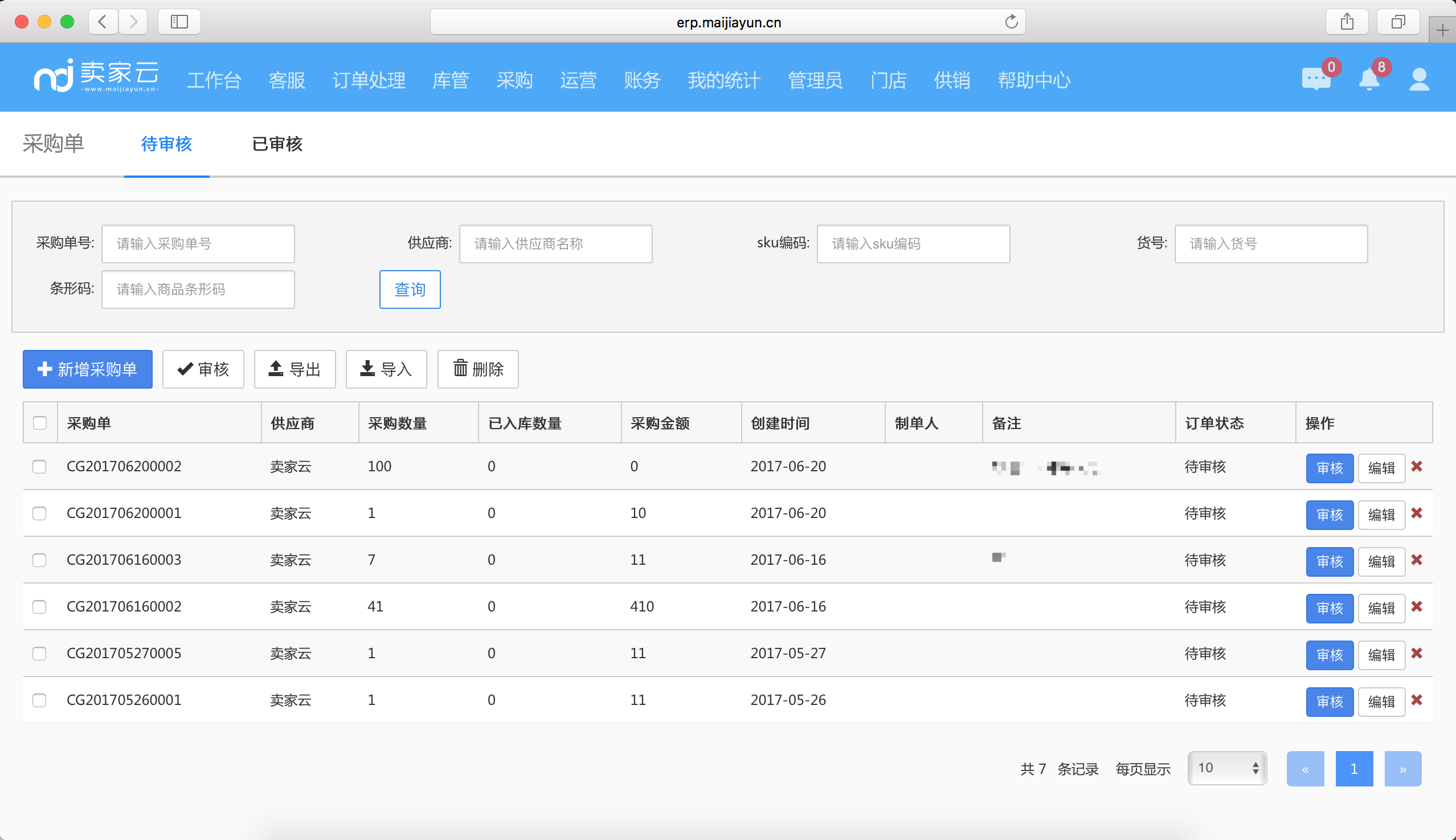
Task: Open a new Safari tab
Action: 1442,30
